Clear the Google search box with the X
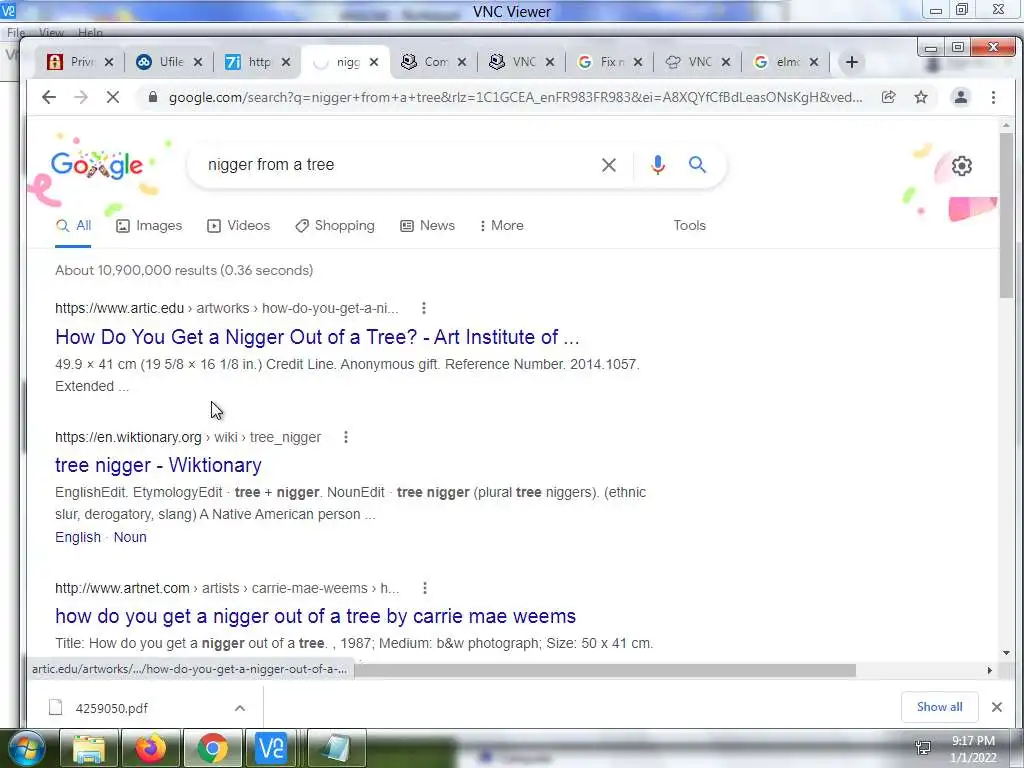Image resolution: width=1024 pixels, height=768 pixels. tap(609, 165)
